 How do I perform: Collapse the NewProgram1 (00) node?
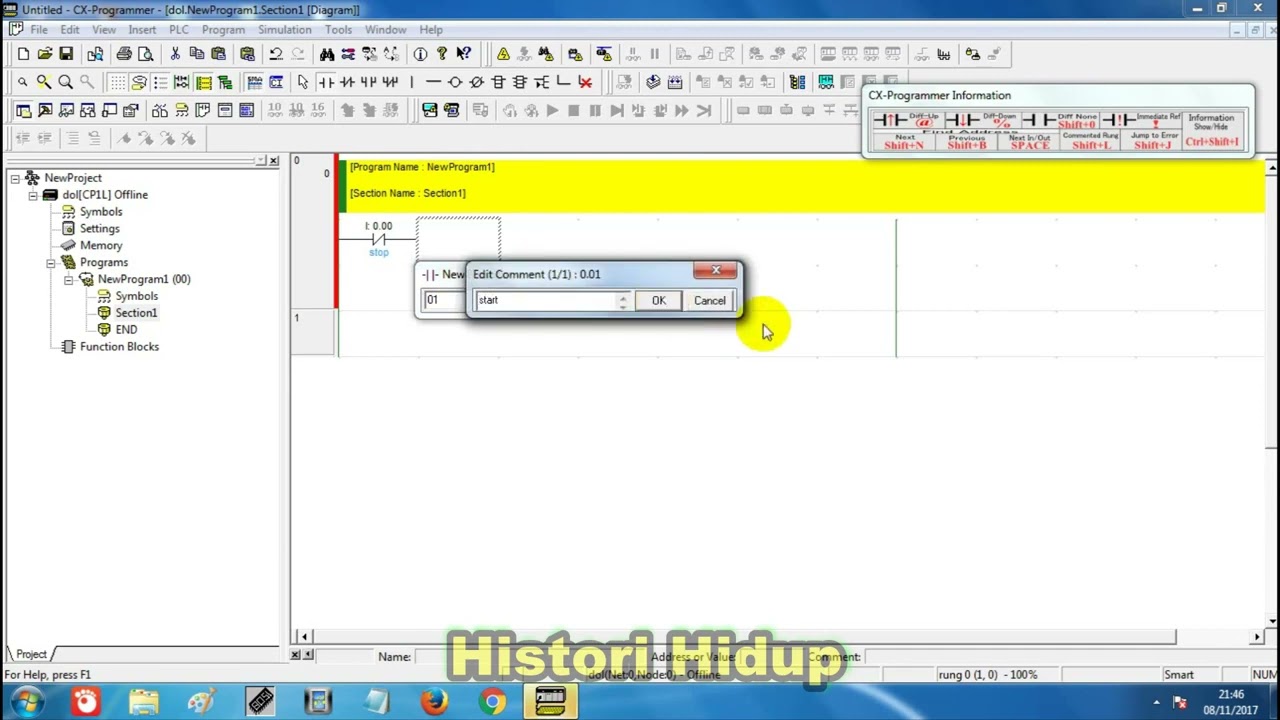[x=69, y=279]
